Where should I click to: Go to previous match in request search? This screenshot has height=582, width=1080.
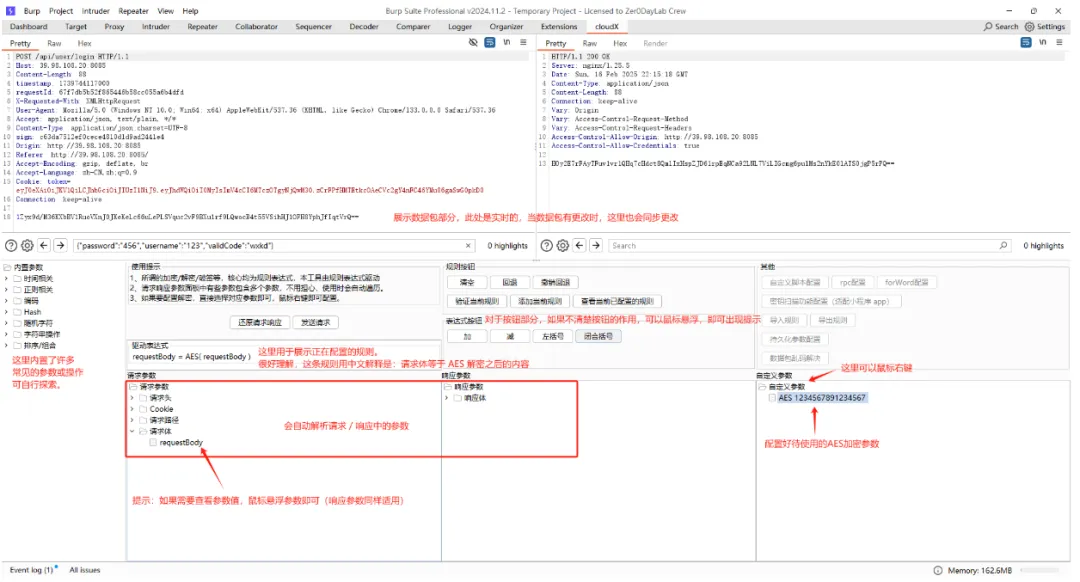(44, 245)
